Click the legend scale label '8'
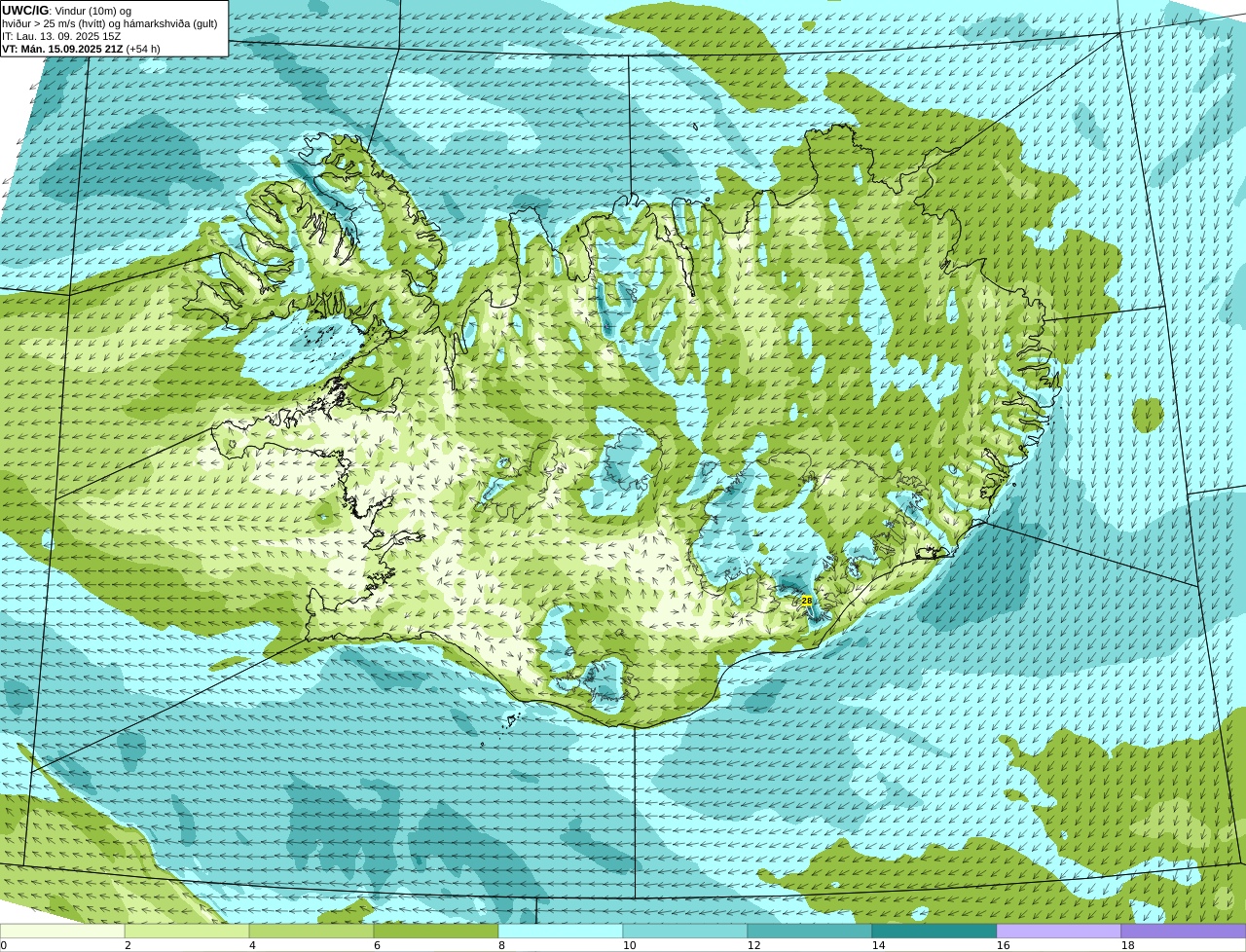This screenshot has height=952, width=1246. [x=501, y=945]
